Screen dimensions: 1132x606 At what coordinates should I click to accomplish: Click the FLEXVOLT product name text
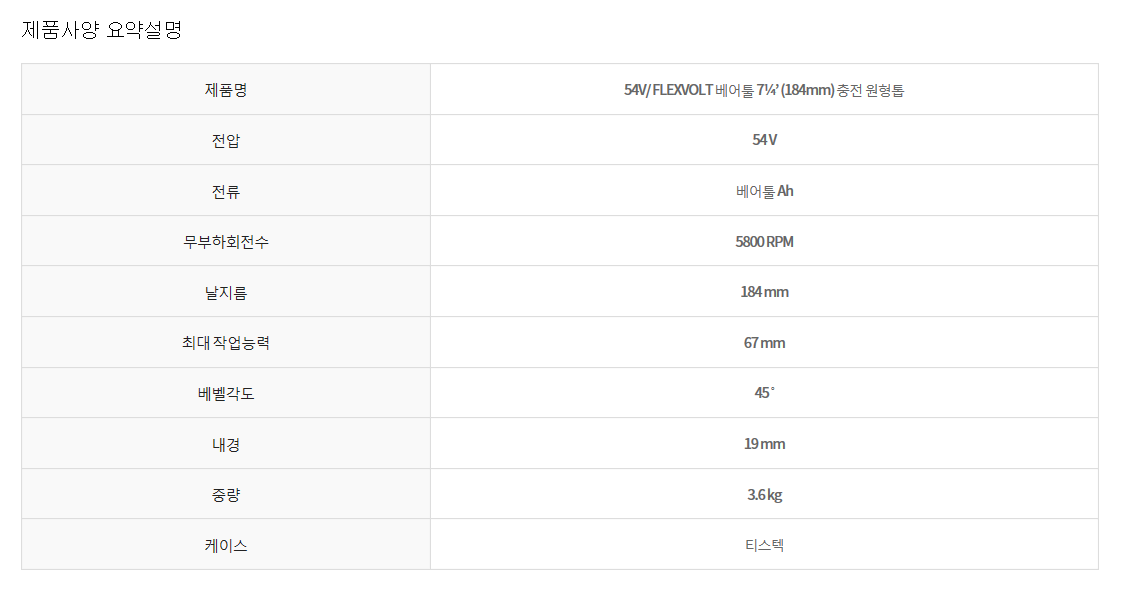(x=764, y=90)
